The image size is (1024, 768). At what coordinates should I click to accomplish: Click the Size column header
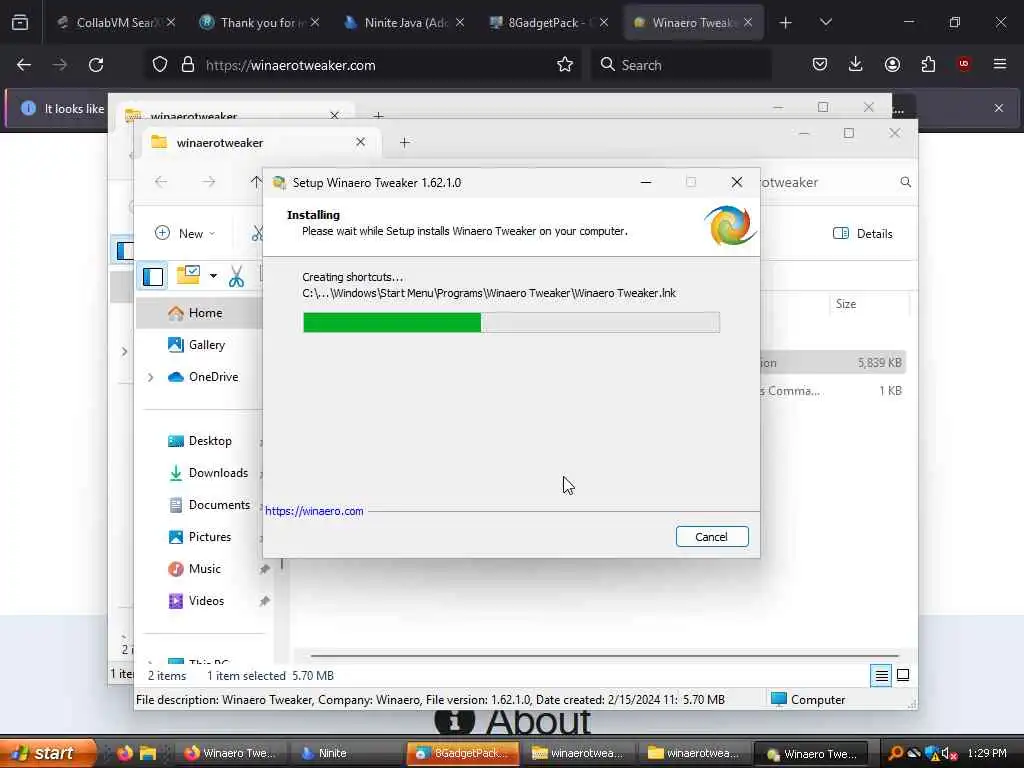click(846, 304)
